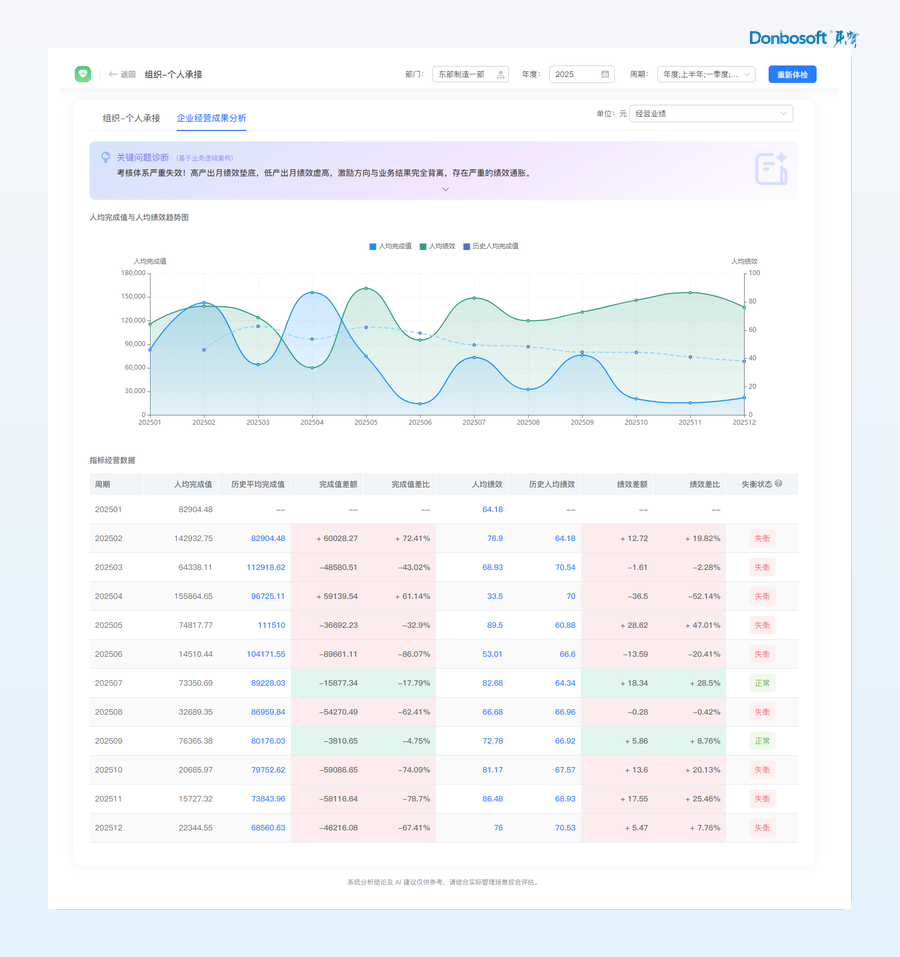Click the 绩效差比 column header

click(x=705, y=484)
